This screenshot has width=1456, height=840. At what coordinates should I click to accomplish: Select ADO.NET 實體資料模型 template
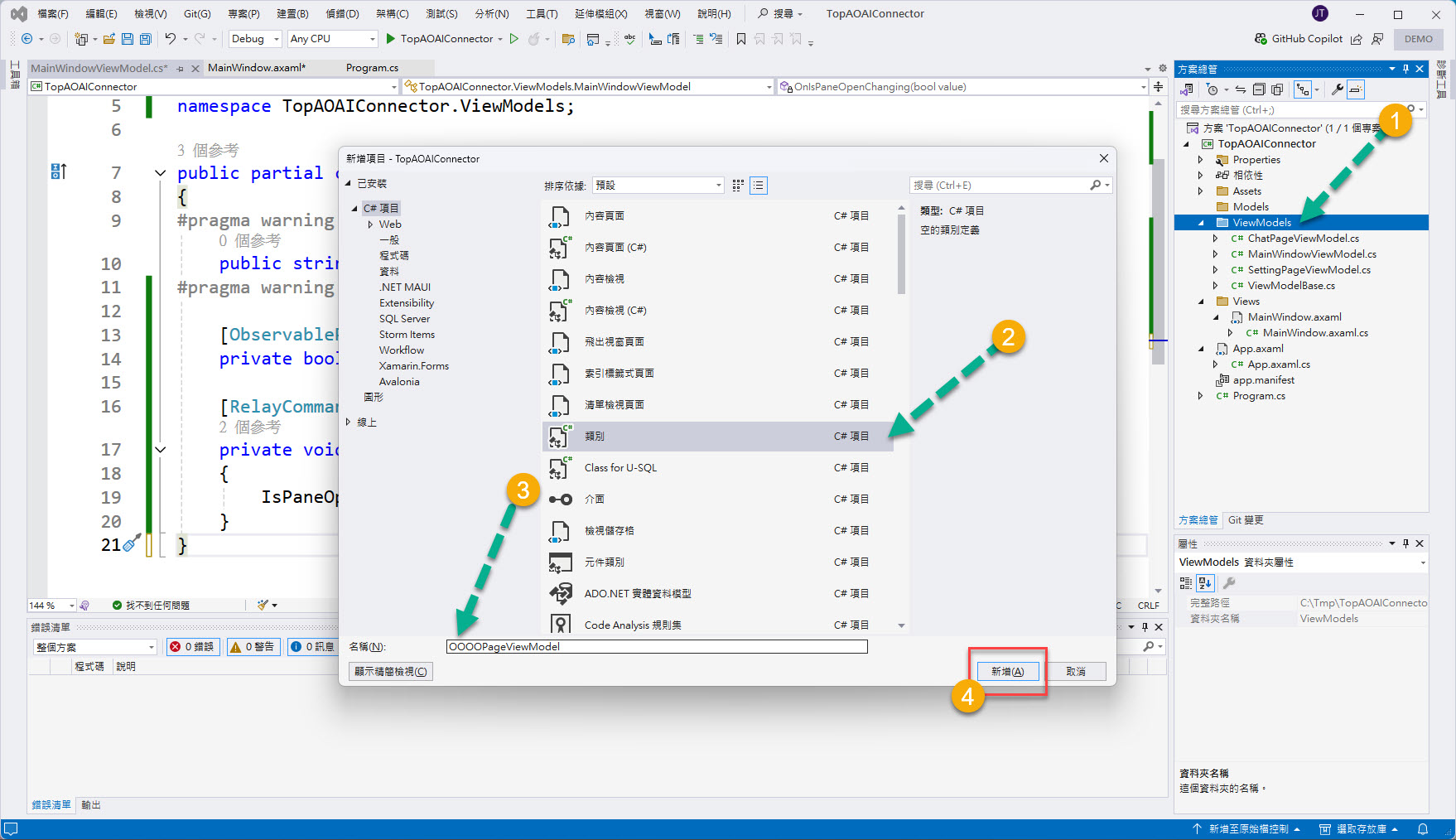click(x=717, y=594)
